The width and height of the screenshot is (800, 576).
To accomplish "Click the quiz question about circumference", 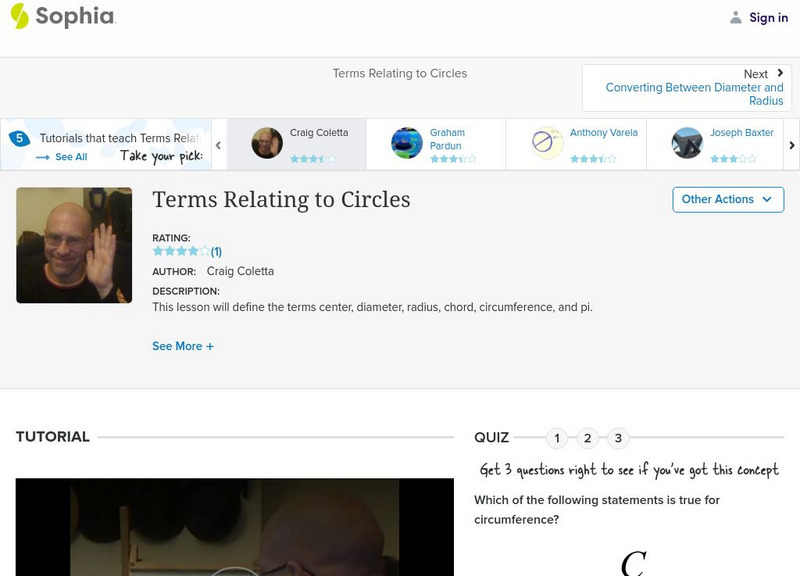I will click(x=596, y=510).
